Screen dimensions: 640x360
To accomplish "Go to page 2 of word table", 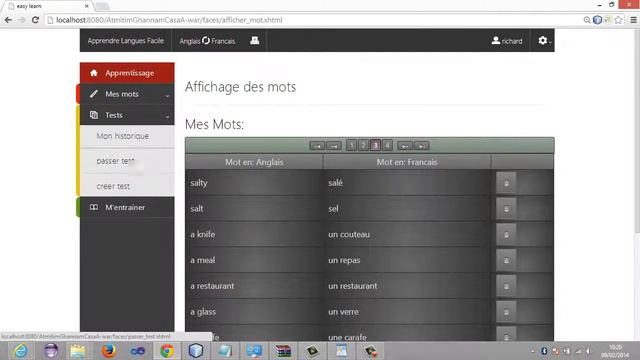I will tap(363, 145).
